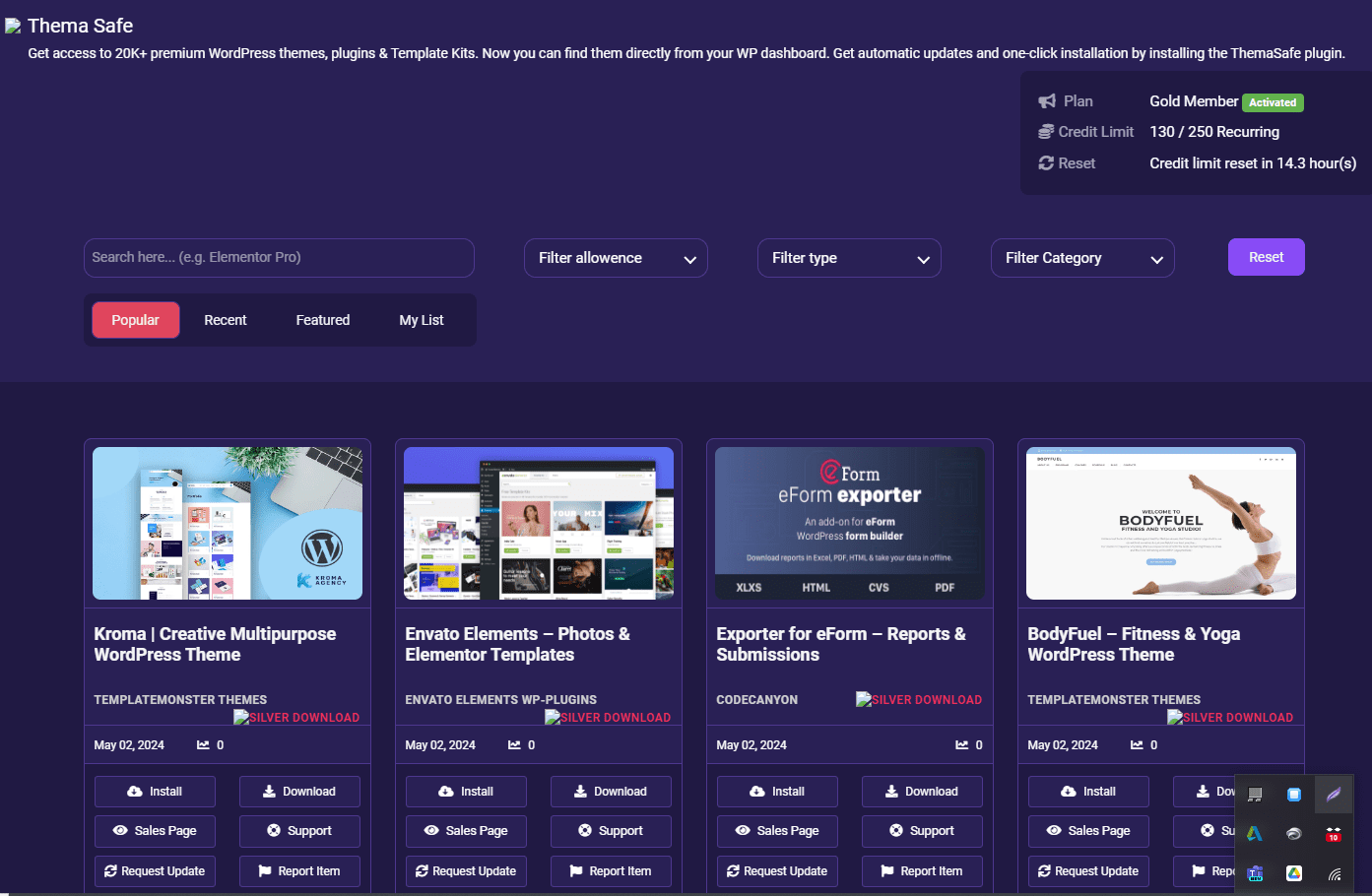The height and width of the screenshot is (896, 1372).
Task: Switch to the Recent tab
Action: 225,319
